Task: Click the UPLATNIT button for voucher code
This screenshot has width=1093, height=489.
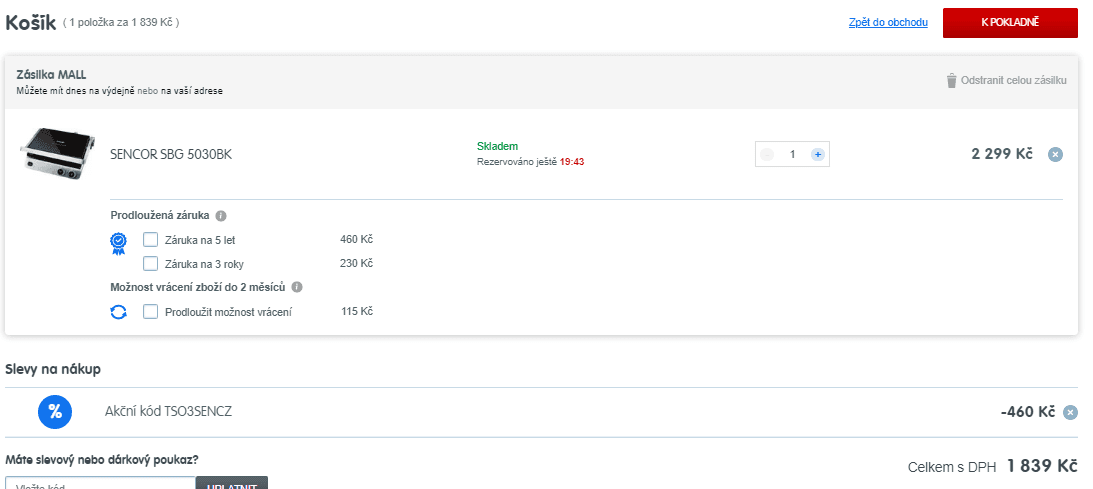Action: [x=231, y=483]
